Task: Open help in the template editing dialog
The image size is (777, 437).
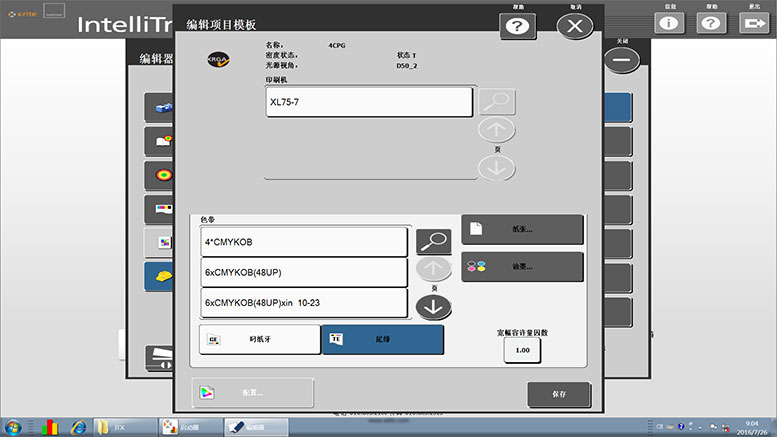Action: coord(517,26)
